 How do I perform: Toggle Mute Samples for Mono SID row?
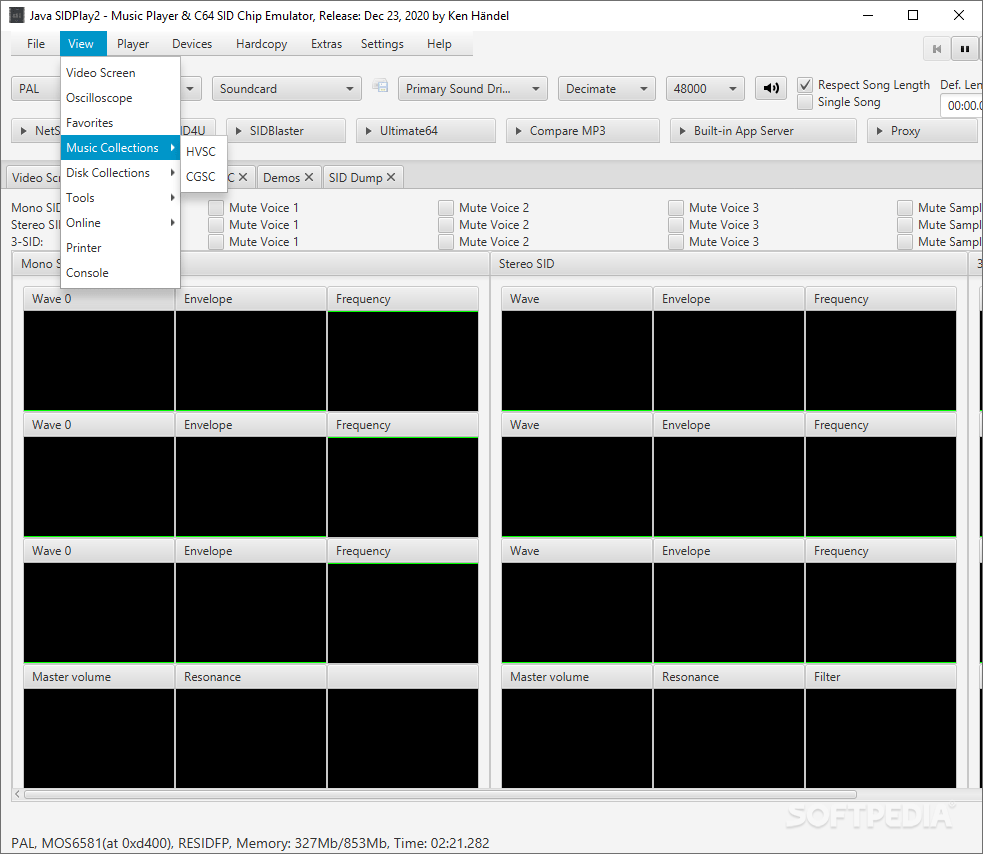tap(905, 208)
